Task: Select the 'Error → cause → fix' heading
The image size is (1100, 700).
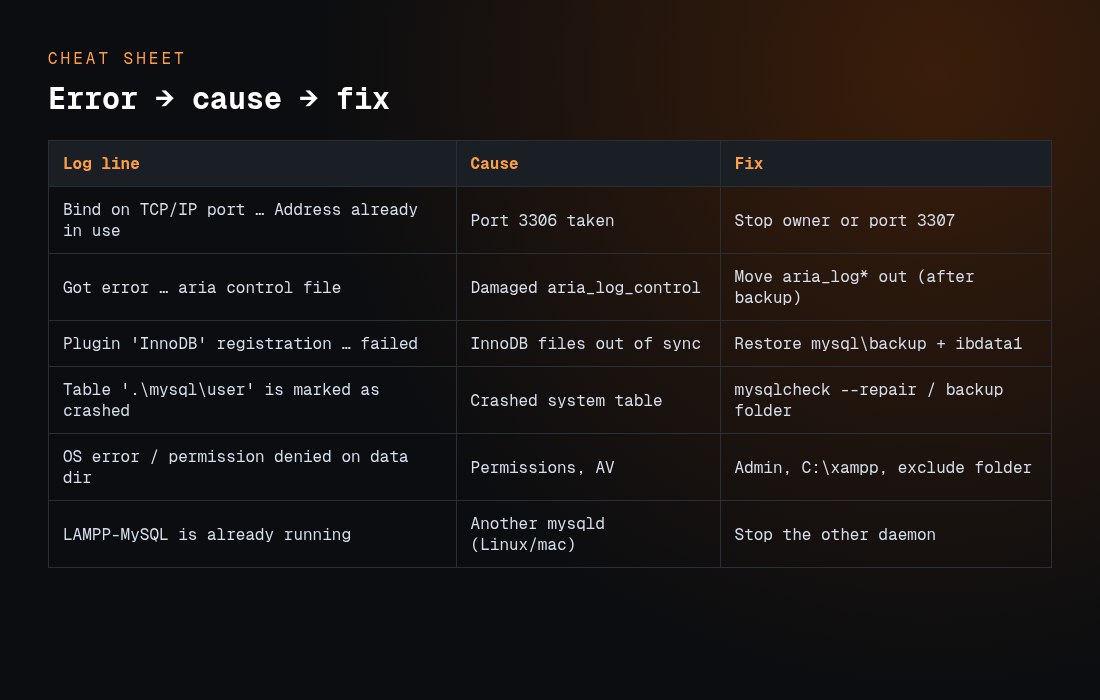Action: [x=219, y=98]
